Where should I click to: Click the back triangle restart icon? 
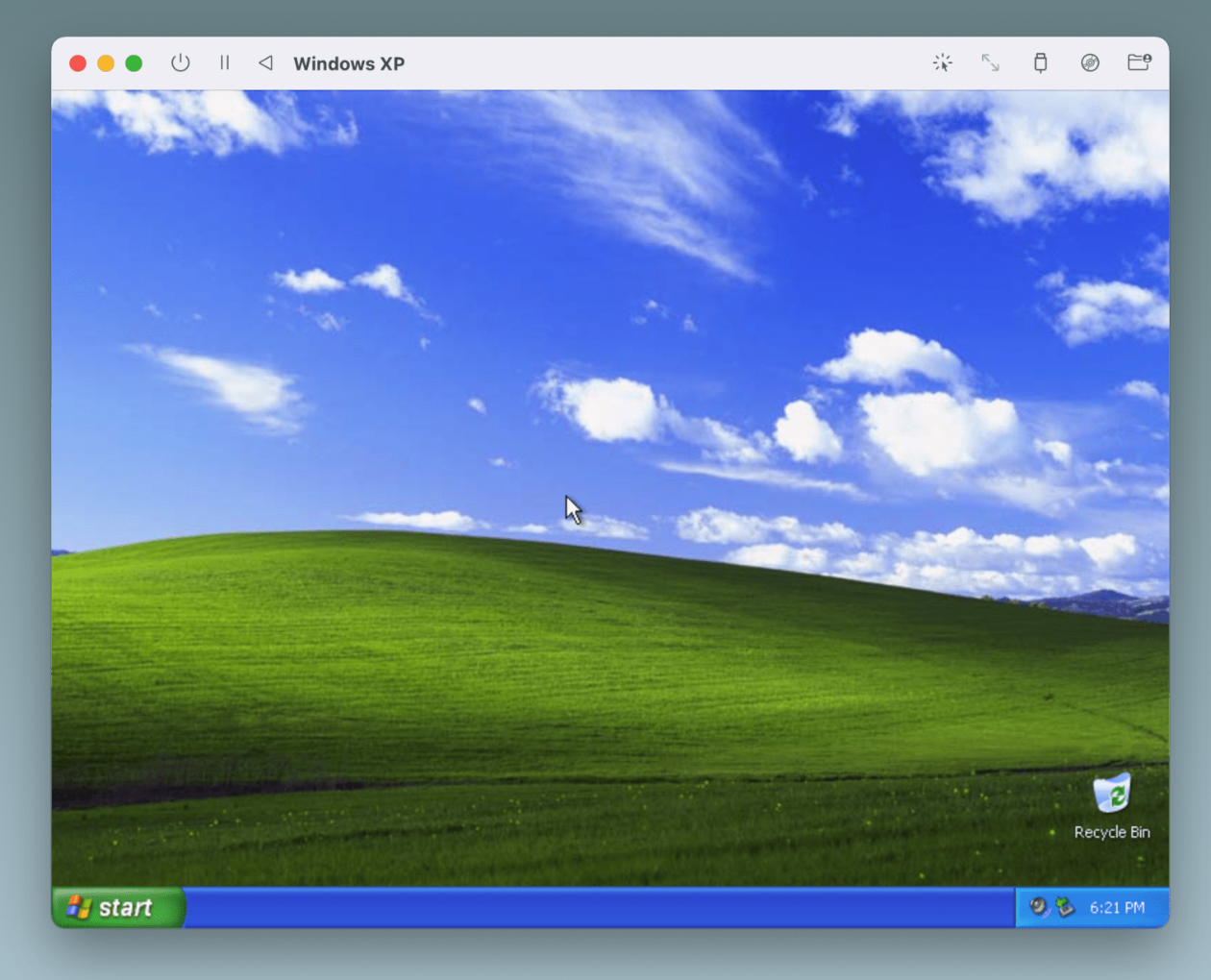pyautogui.click(x=265, y=63)
